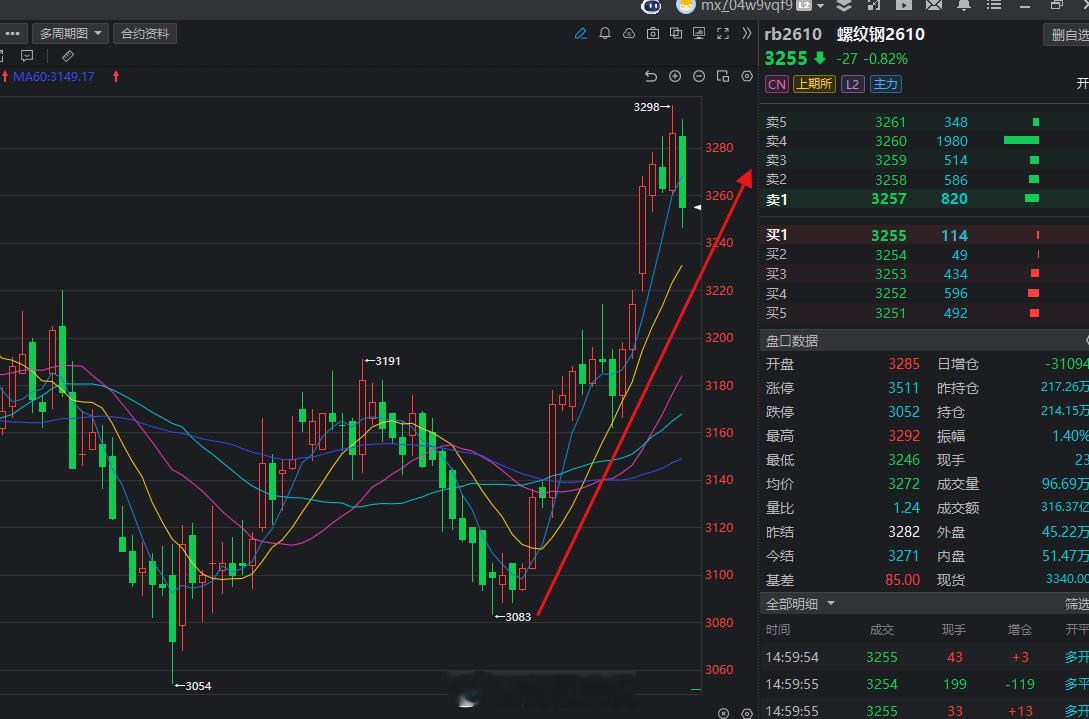The image size is (1089, 719).
Task: Zoom in chart with plus icon
Action: point(675,76)
